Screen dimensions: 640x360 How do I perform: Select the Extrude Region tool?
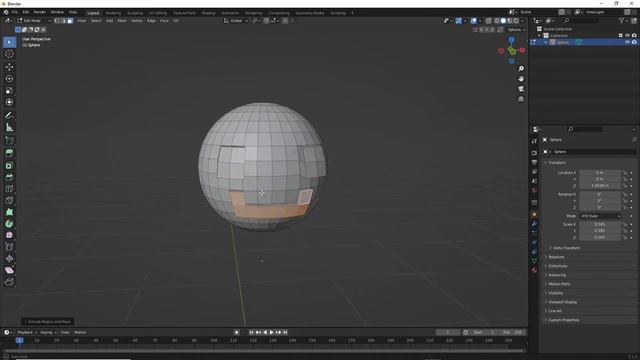click(9, 153)
